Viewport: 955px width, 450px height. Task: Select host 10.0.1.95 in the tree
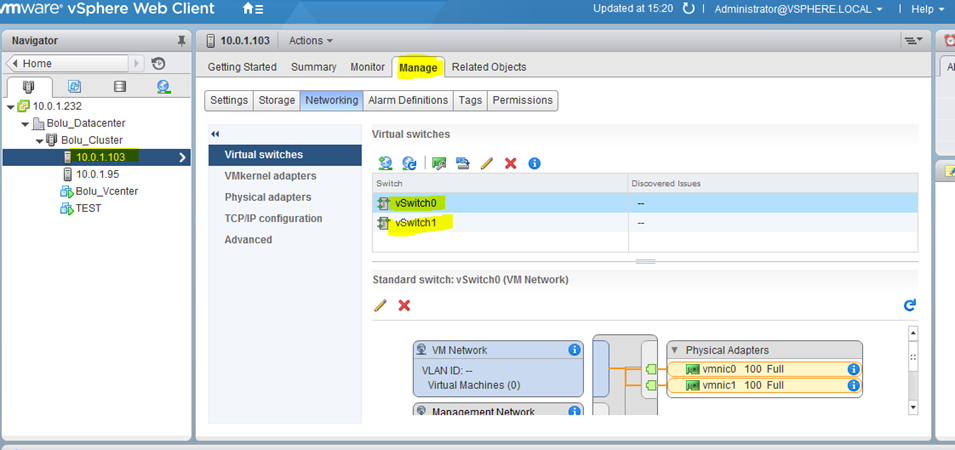[x=97, y=174]
